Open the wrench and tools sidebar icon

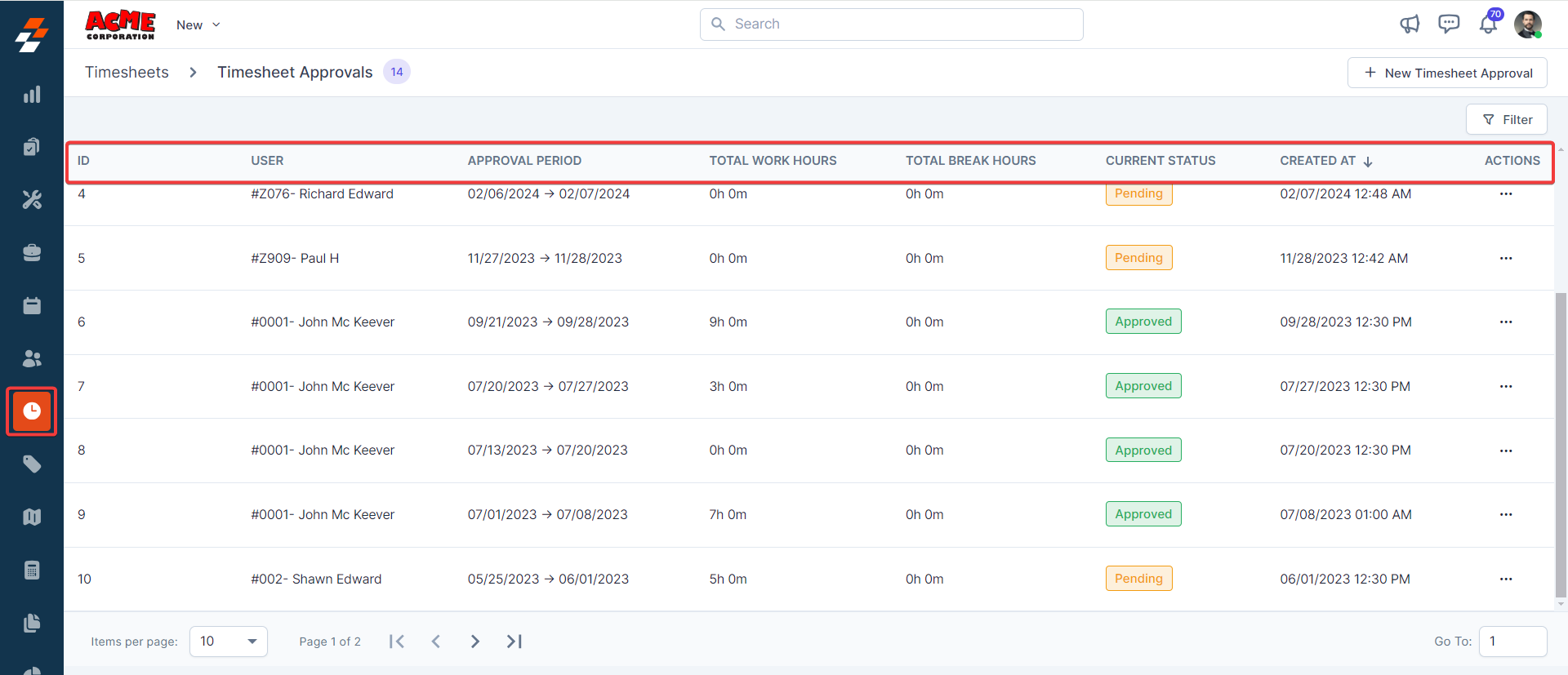32,200
